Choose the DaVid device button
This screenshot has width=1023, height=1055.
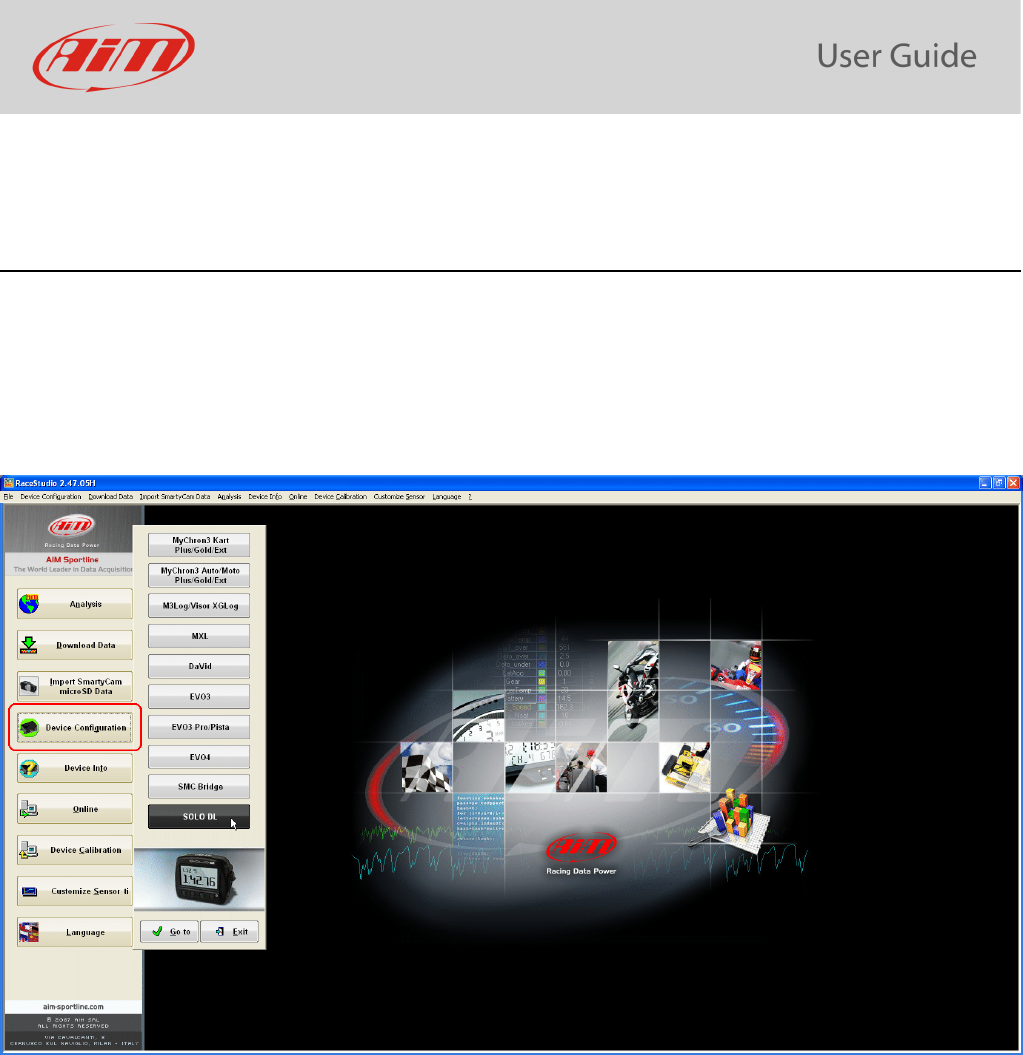199,666
